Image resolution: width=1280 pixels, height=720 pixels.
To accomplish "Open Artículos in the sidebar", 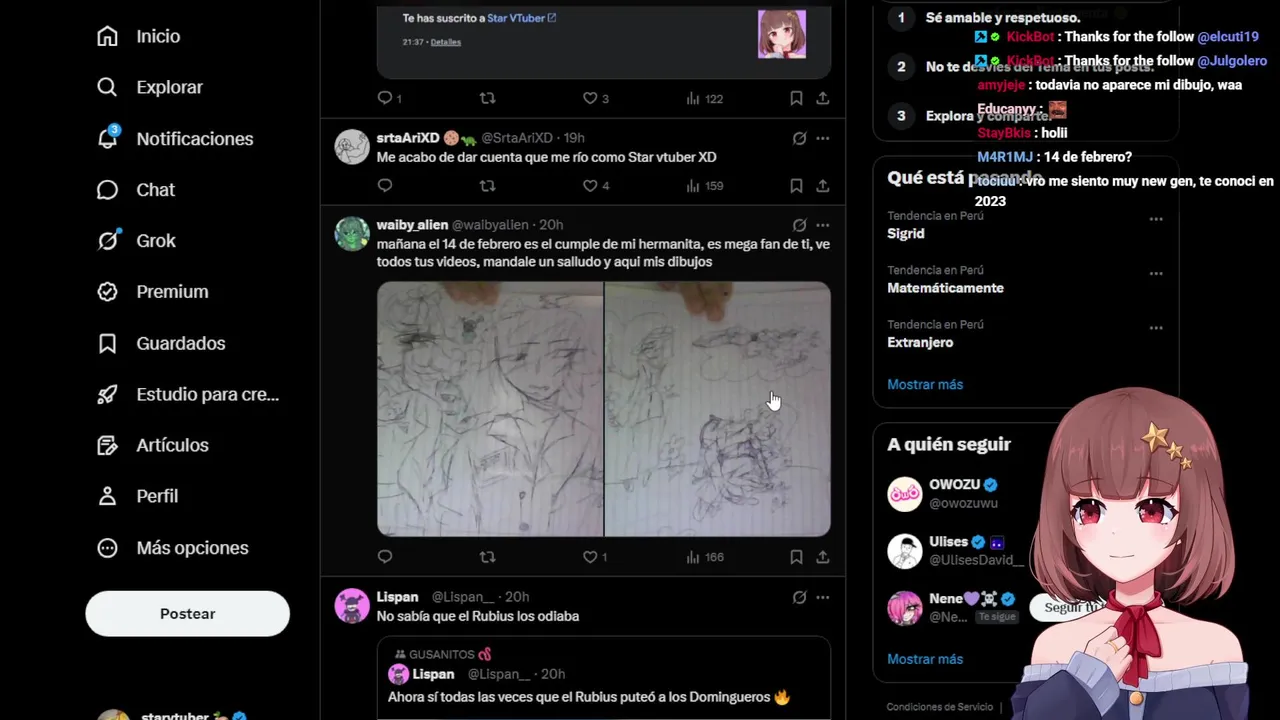I will click(x=172, y=445).
